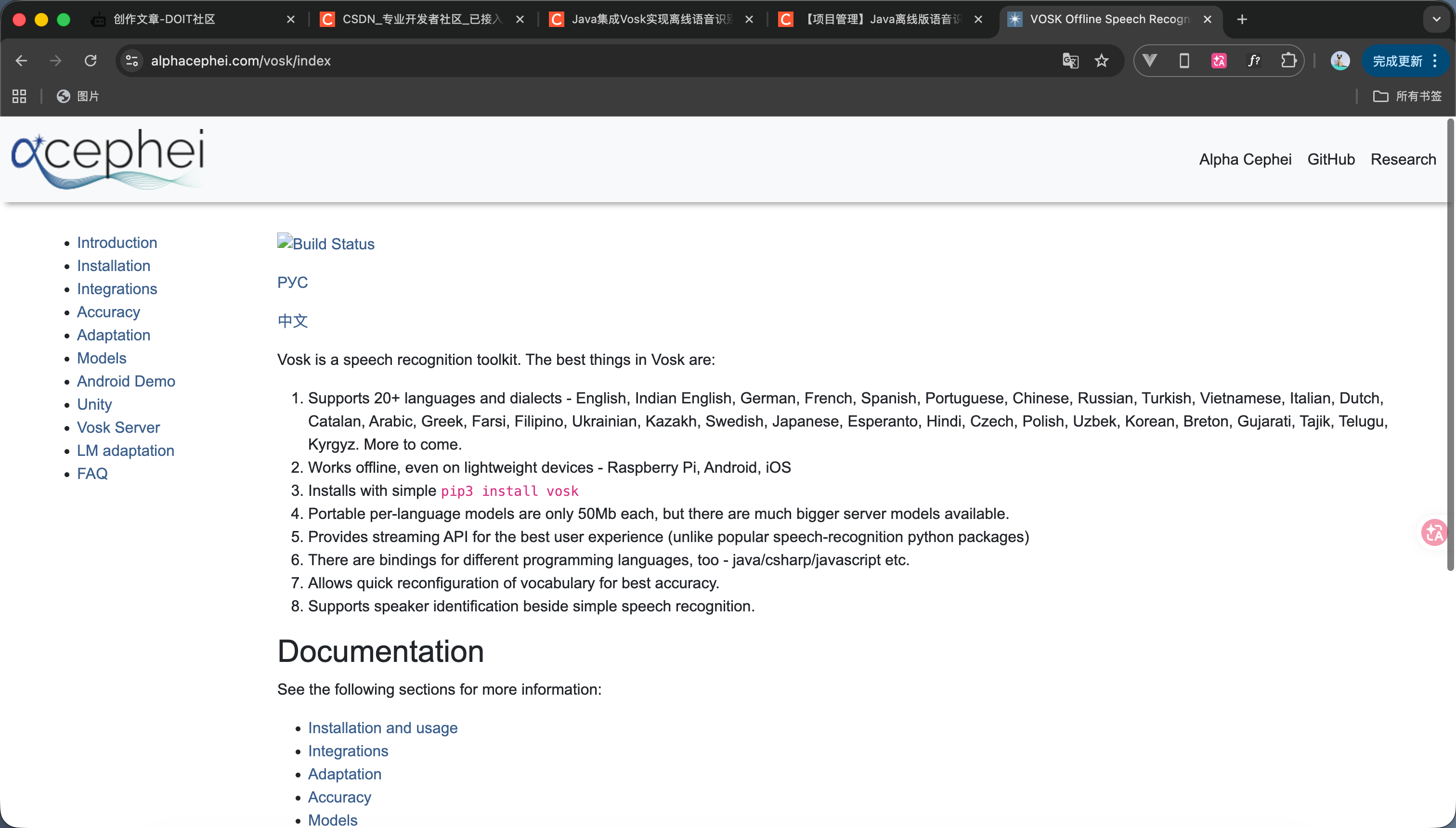The height and width of the screenshot is (828, 1456).
Task: Click the pink floating translate widget
Action: pos(1434,533)
